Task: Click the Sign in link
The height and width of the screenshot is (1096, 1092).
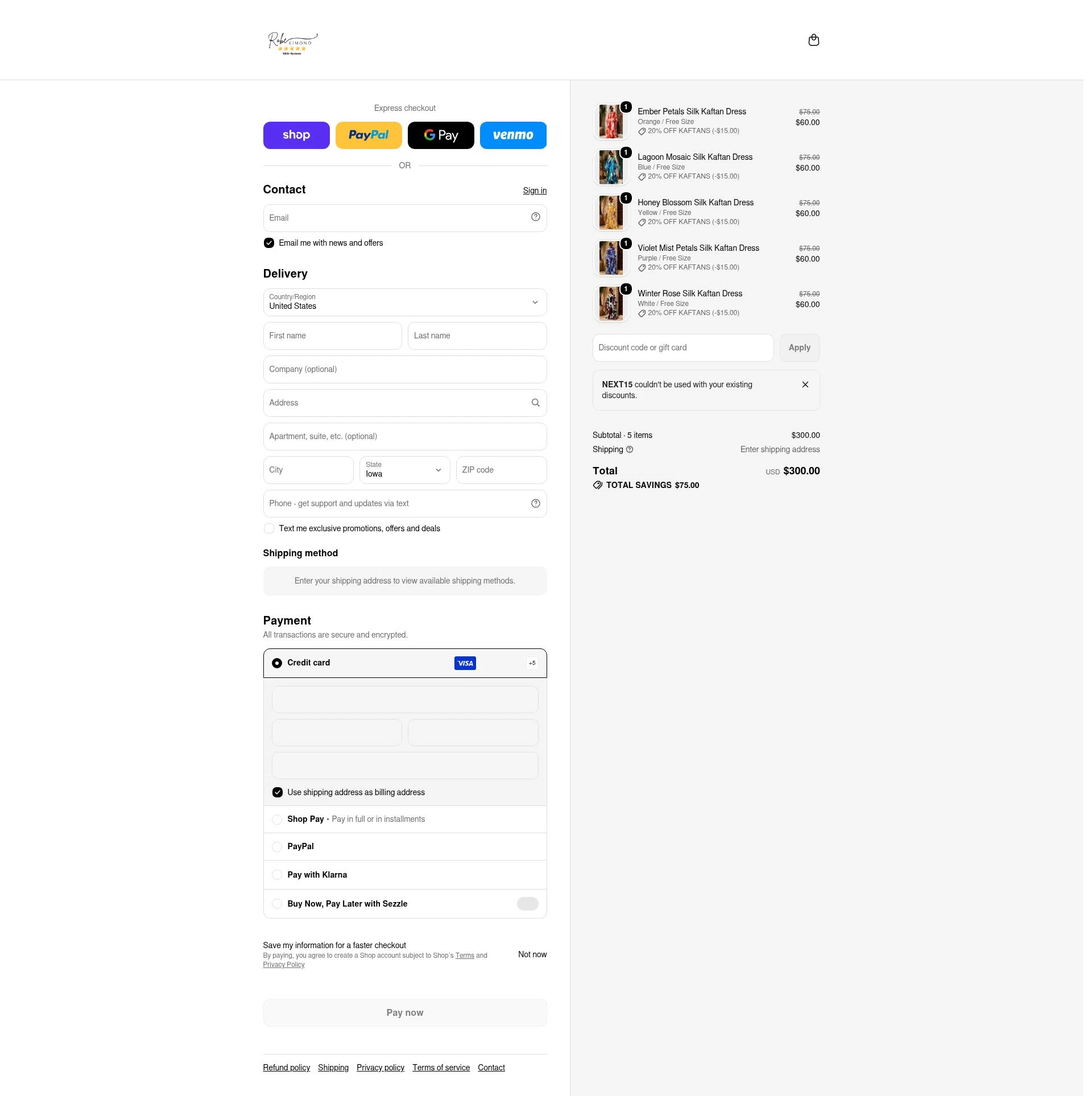Action: pos(534,191)
